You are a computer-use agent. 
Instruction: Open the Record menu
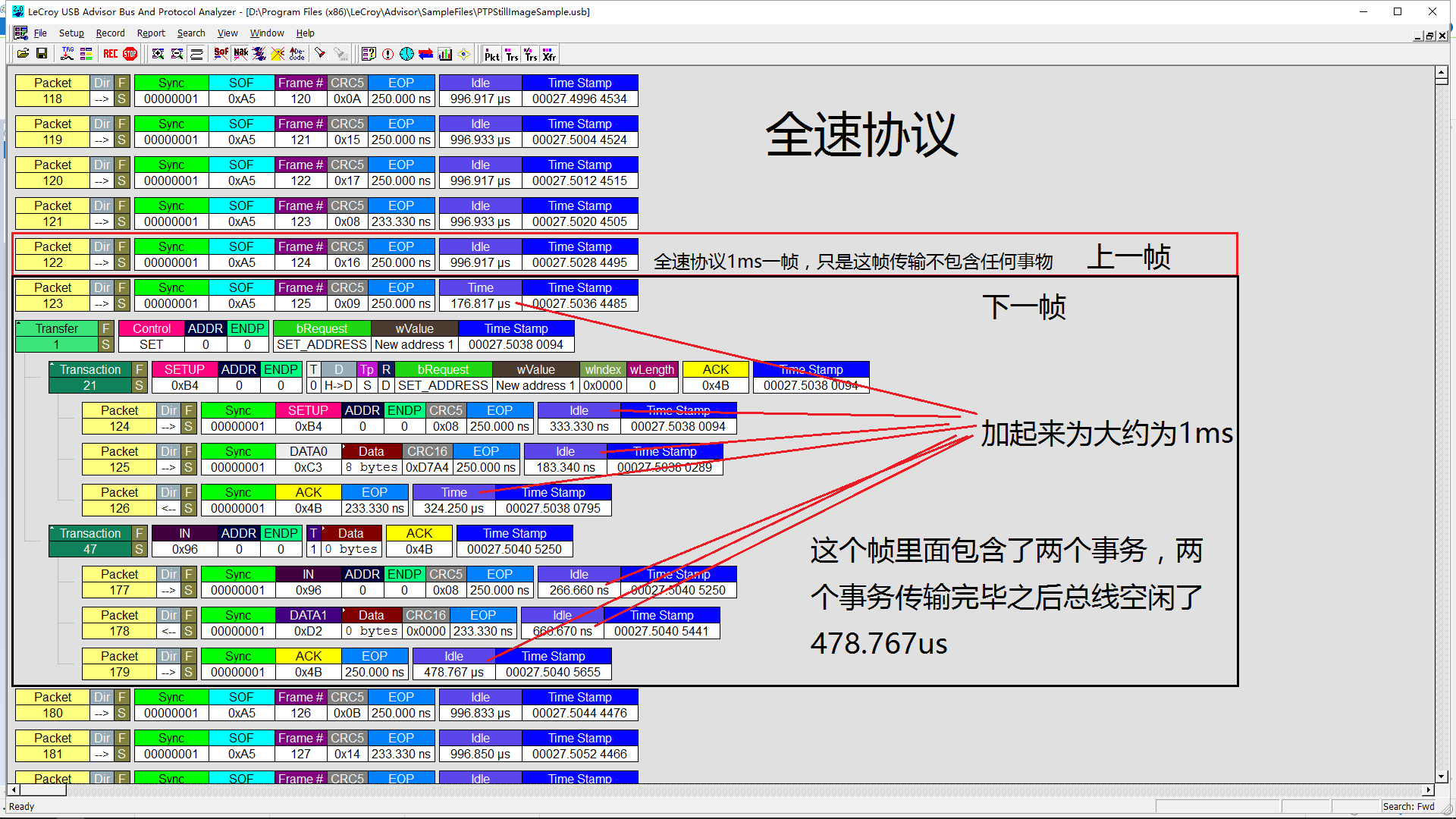click(110, 33)
